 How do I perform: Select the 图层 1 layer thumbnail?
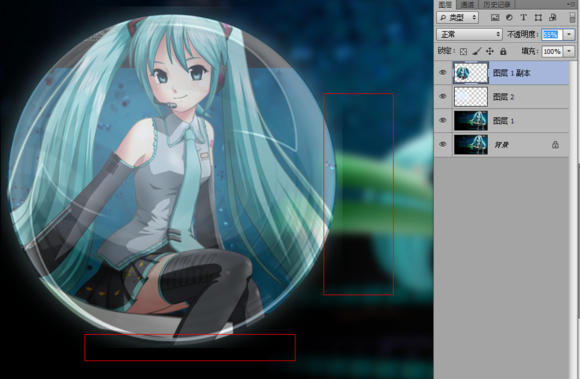click(471, 121)
